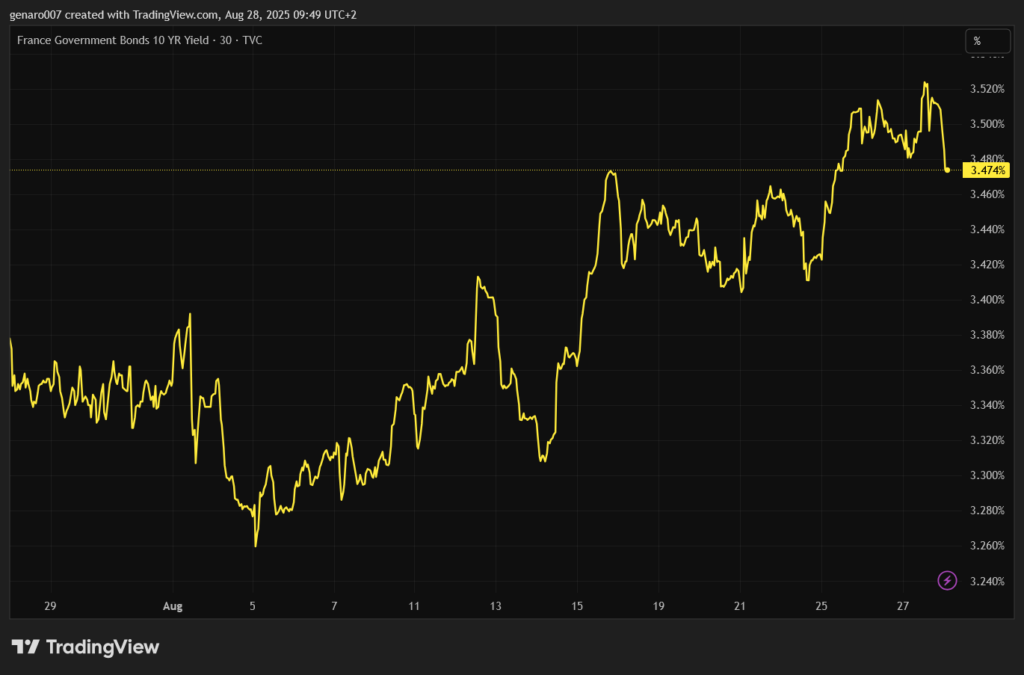Click the purple lightning bolt icon

pyautogui.click(x=949, y=580)
